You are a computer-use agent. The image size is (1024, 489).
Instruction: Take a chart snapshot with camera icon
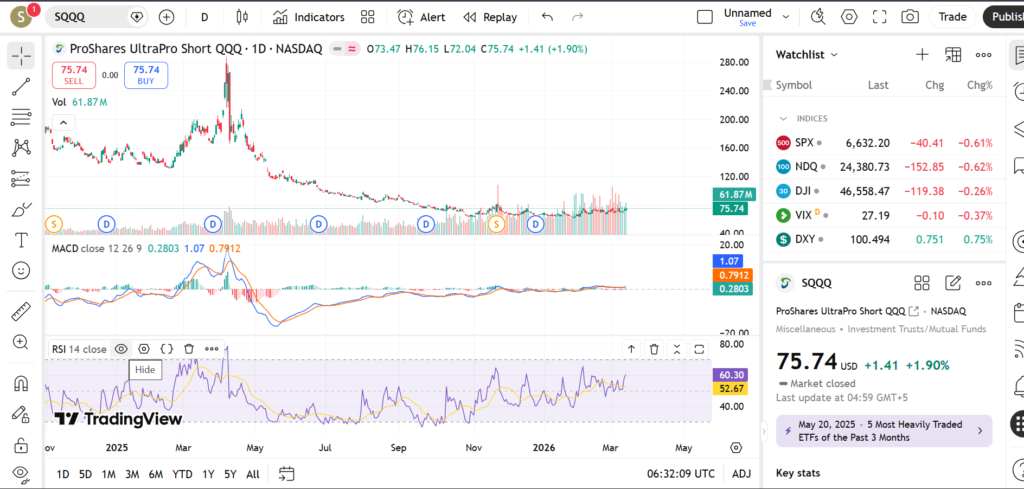(909, 17)
